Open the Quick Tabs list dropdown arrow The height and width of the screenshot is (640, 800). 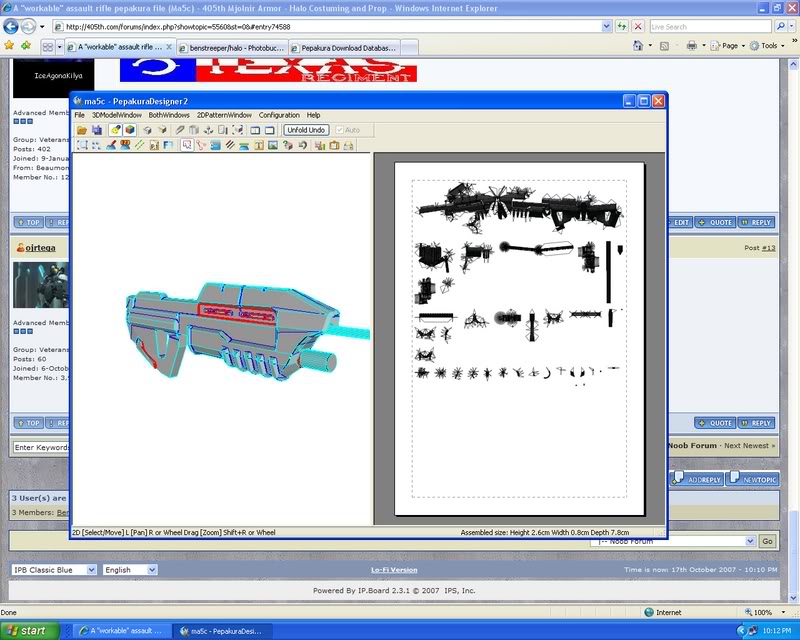[59, 47]
